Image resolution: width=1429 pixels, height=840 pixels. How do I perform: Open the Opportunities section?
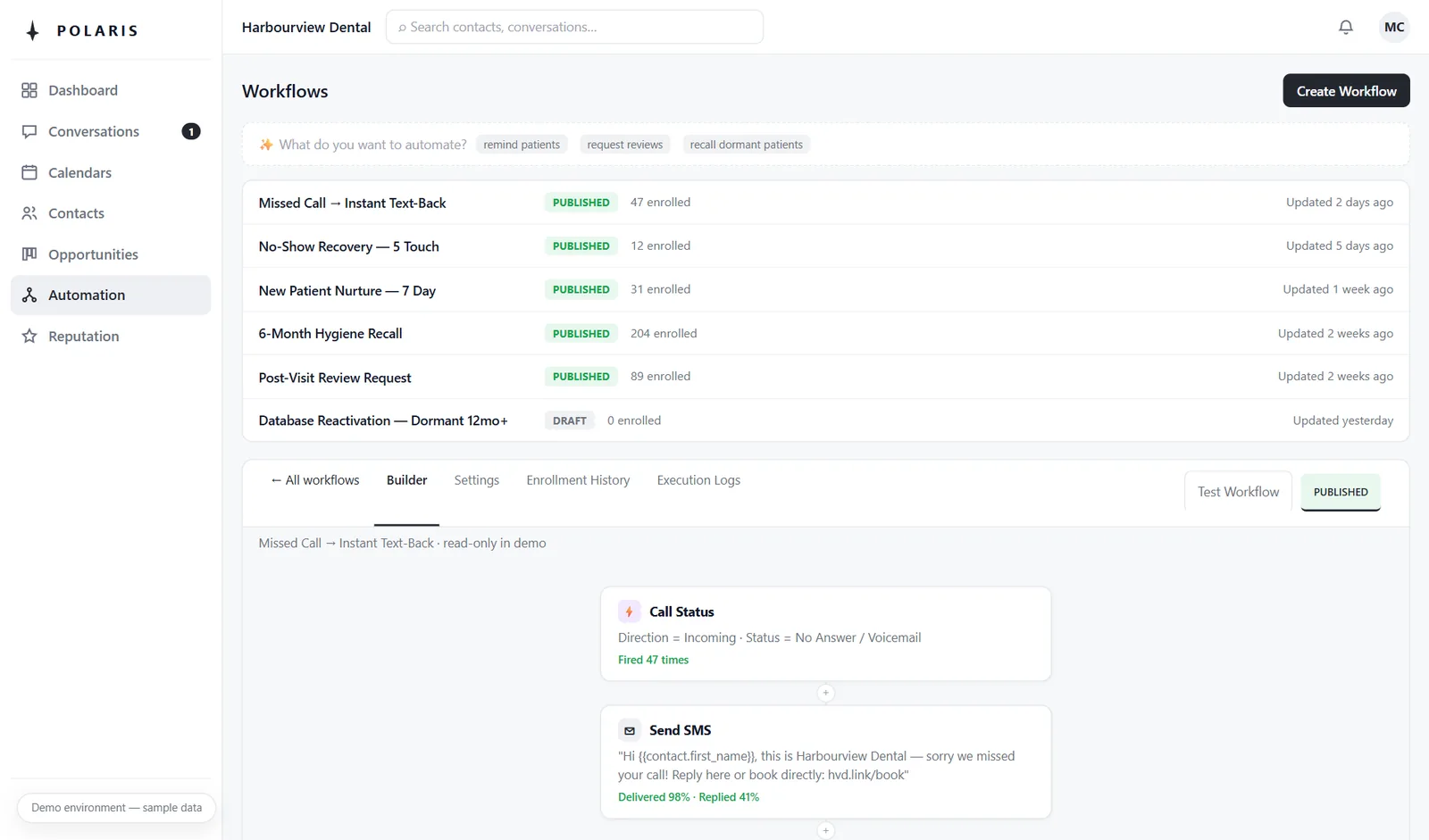click(111, 254)
